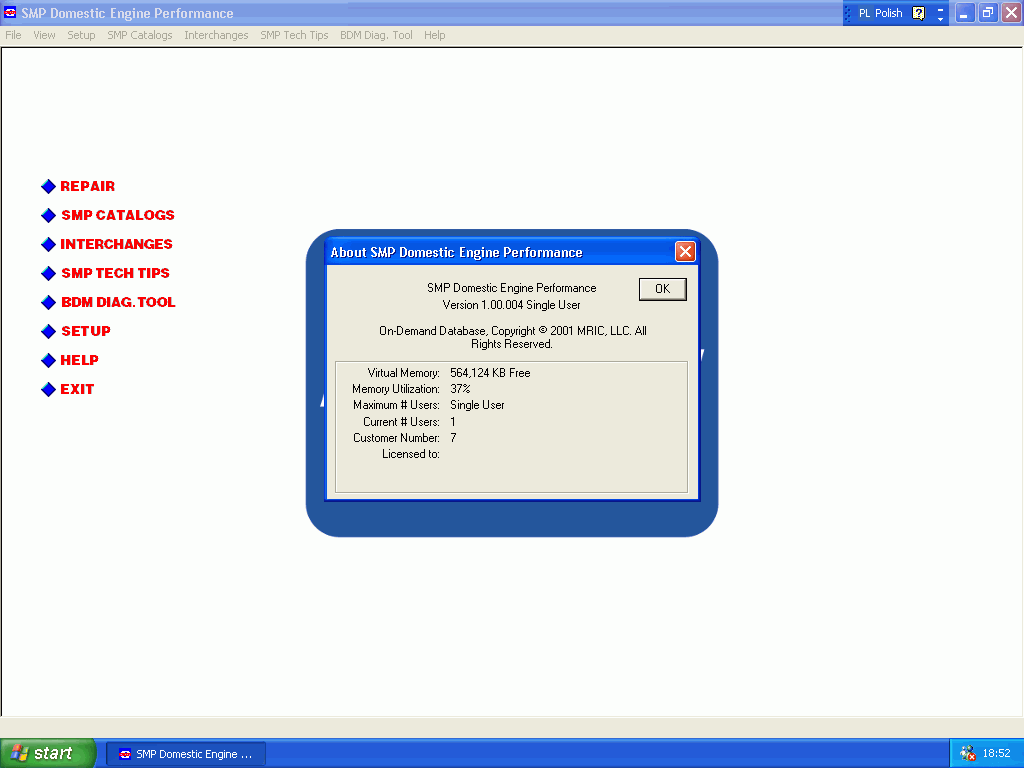1024x768 pixels.
Task: Open SMP TECH TIPS from the list
Action: [115, 274]
